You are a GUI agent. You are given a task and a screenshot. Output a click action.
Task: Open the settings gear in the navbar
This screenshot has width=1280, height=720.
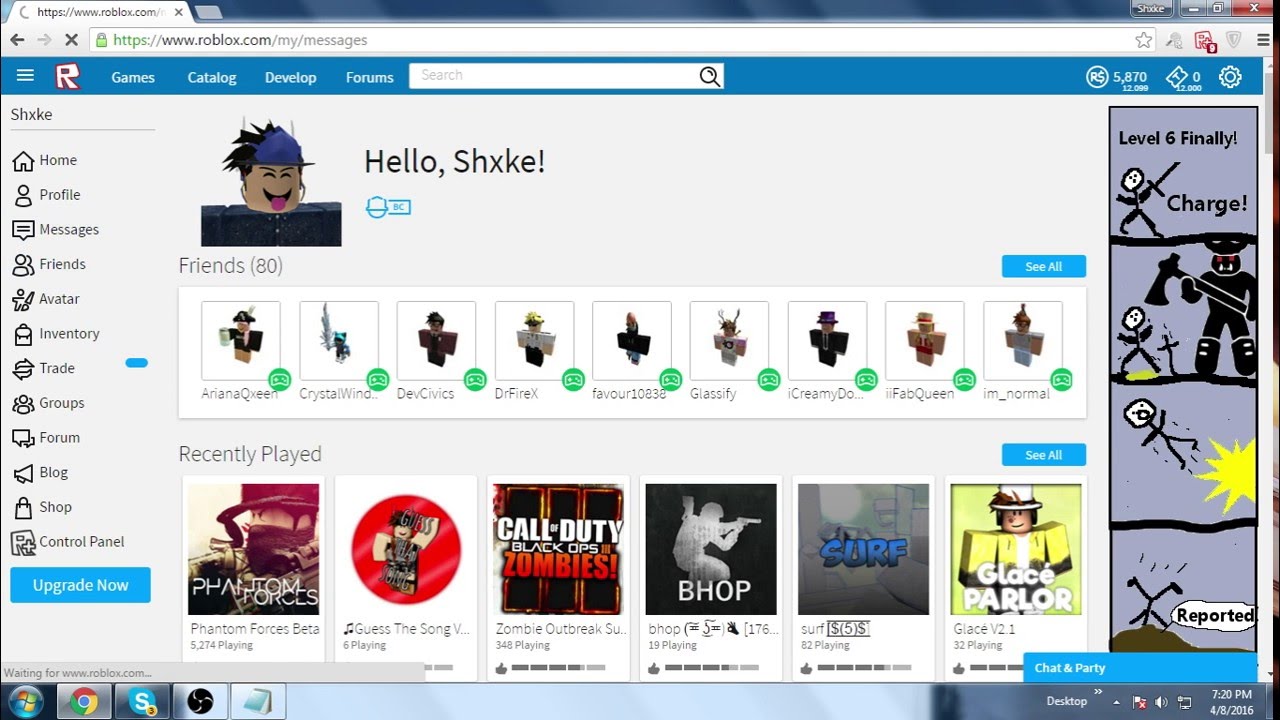click(1230, 76)
